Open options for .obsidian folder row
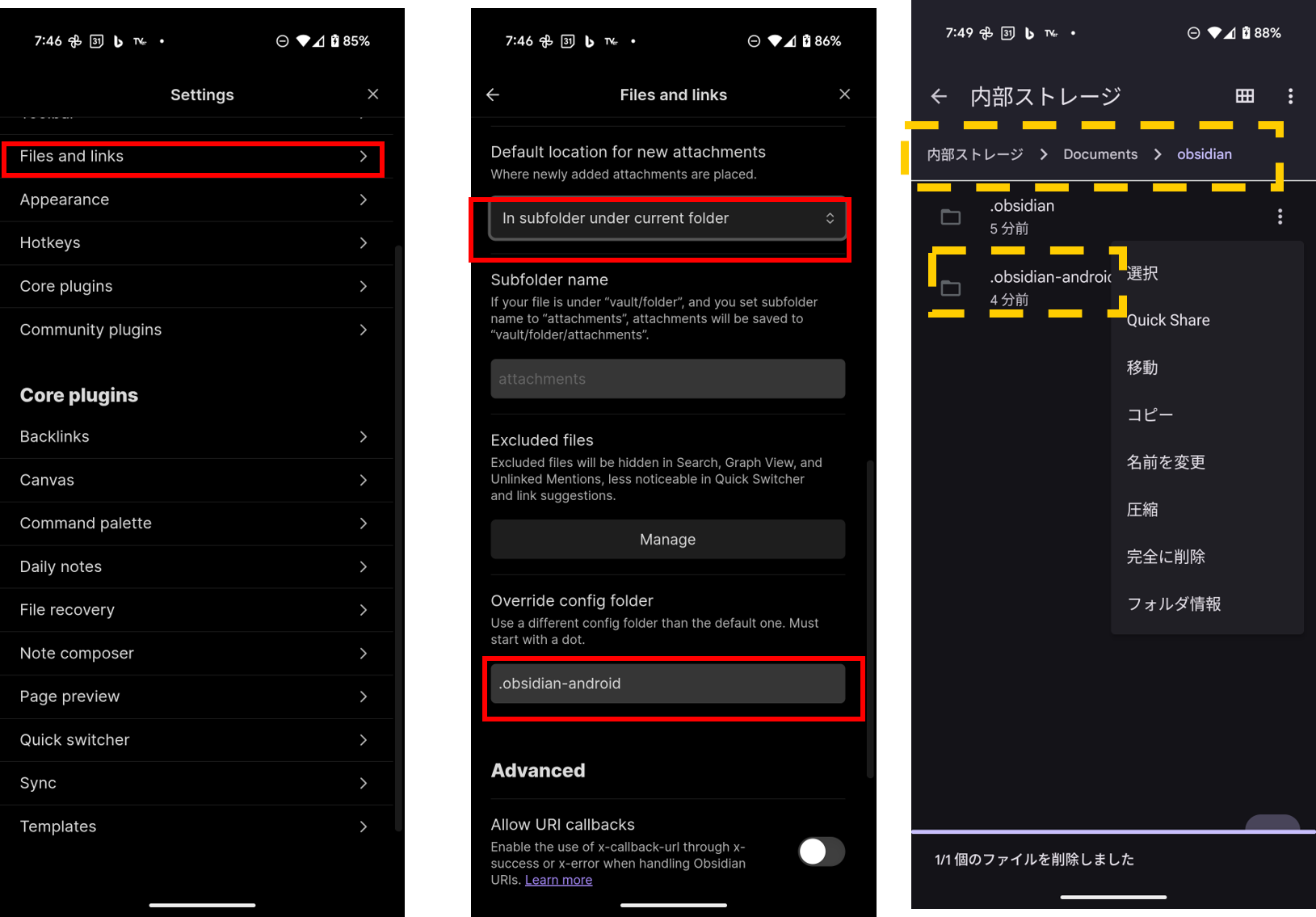 [1280, 217]
